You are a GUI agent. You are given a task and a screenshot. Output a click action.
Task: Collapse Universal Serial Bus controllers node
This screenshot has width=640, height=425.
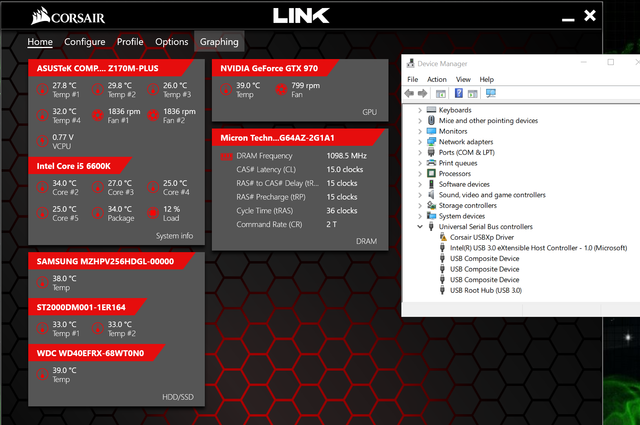pos(420,227)
